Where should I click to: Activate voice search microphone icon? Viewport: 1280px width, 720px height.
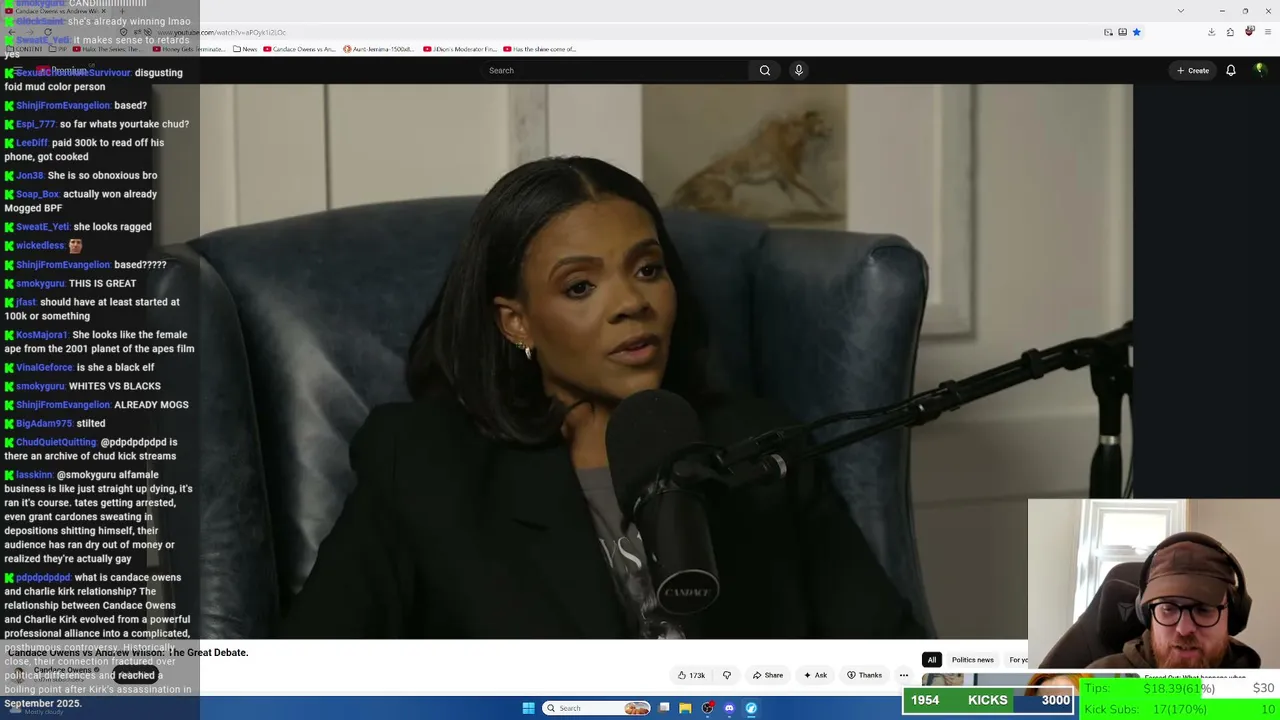(798, 70)
